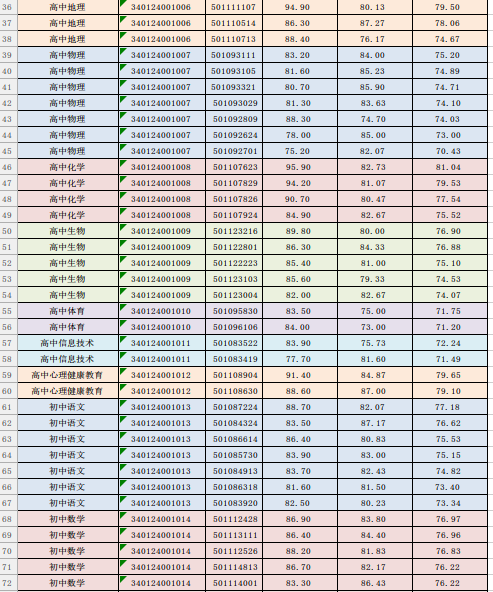Viewport: 493px width, 592px height.
Task: Click the 高中信息技术 cell in row 58
Action: (68, 359)
